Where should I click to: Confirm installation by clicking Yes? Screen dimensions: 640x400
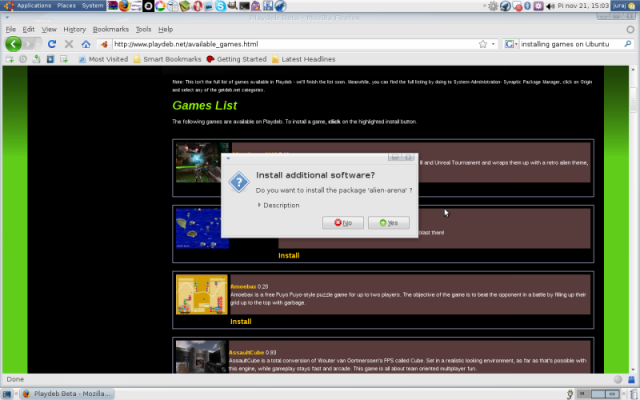pos(389,222)
